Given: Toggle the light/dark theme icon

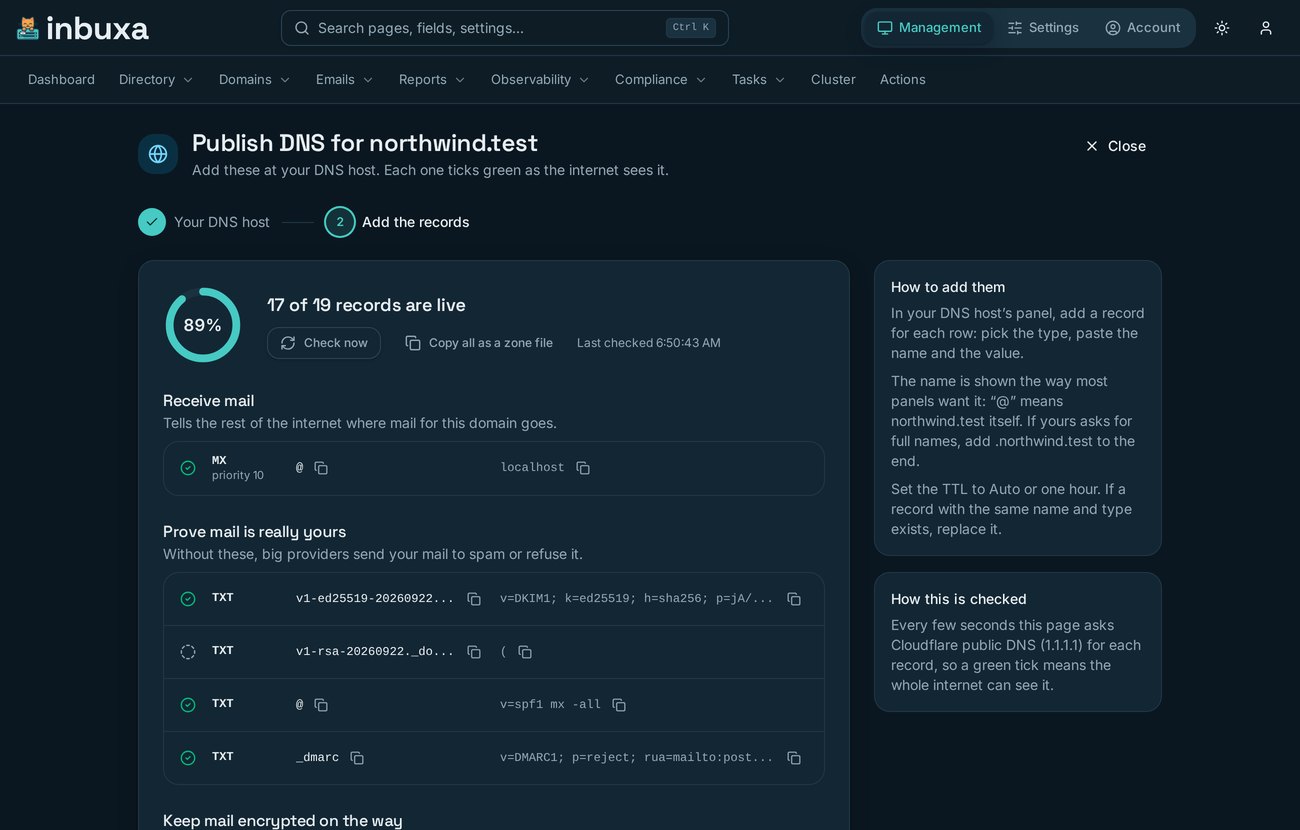Looking at the screenshot, I should (1222, 28).
